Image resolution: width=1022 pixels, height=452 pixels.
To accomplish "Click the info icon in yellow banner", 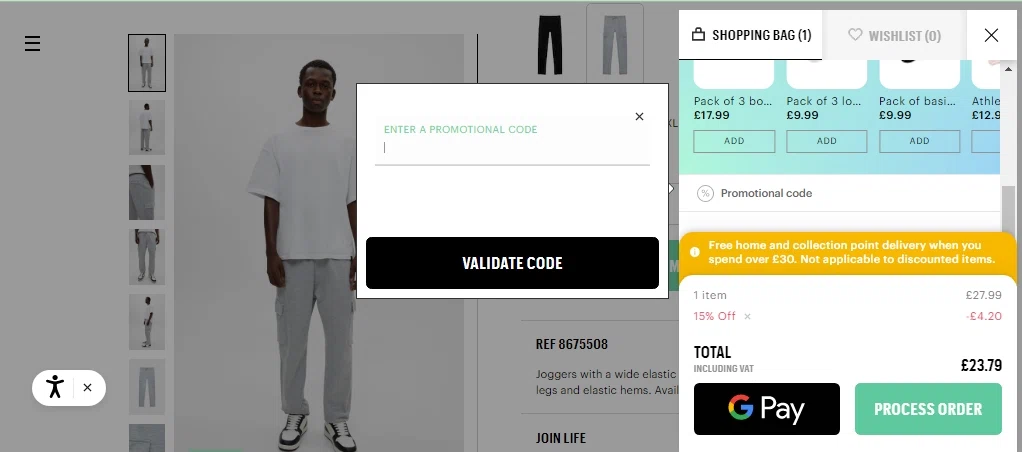I will pyautogui.click(x=695, y=252).
